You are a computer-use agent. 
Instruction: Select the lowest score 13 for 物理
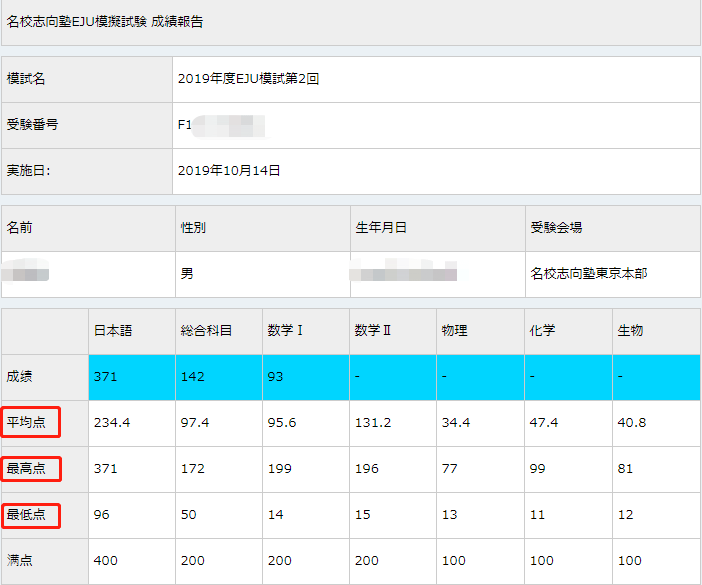coord(449,515)
